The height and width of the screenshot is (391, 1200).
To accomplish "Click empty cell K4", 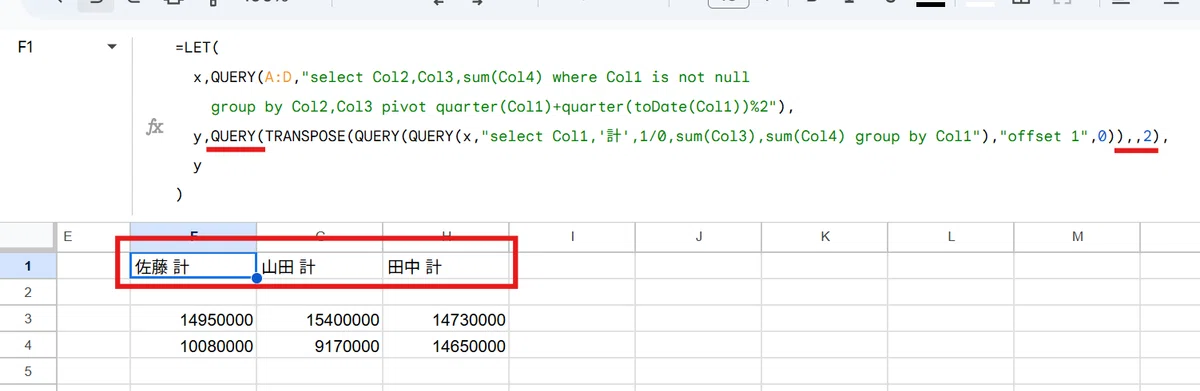I will (825, 345).
